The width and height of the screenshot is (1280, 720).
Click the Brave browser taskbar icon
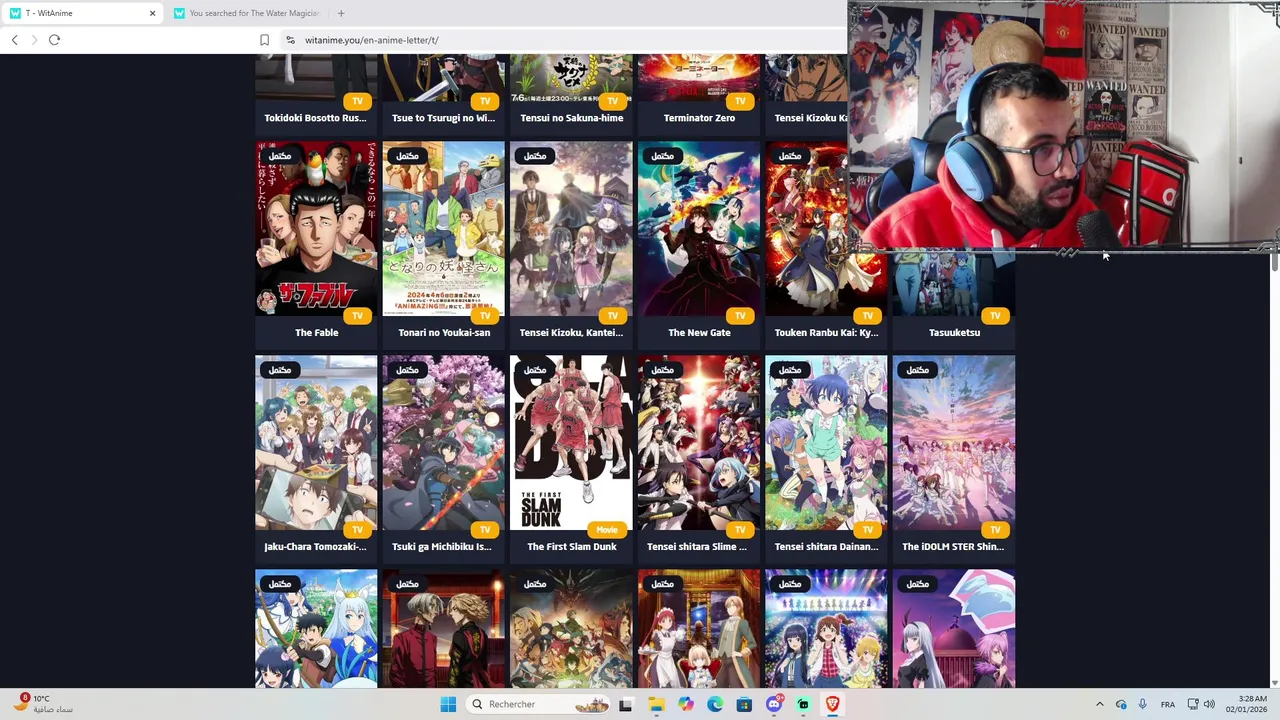coord(832,704)
